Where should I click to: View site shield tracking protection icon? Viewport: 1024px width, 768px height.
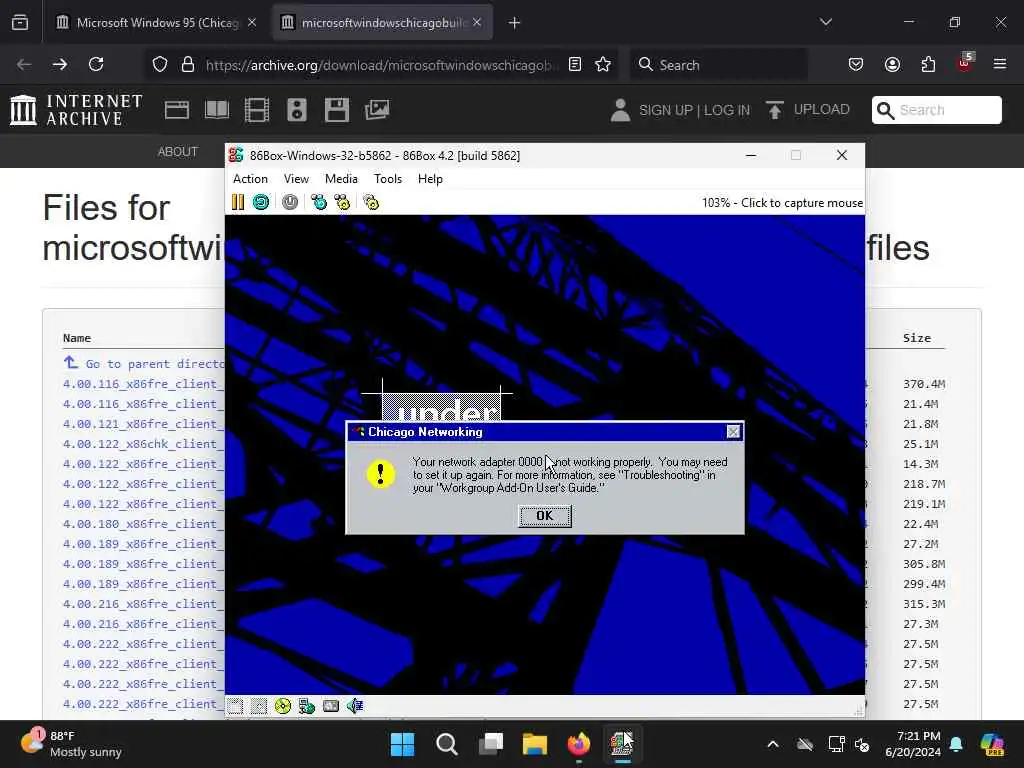pyautogui.click(x=160, y=64)
